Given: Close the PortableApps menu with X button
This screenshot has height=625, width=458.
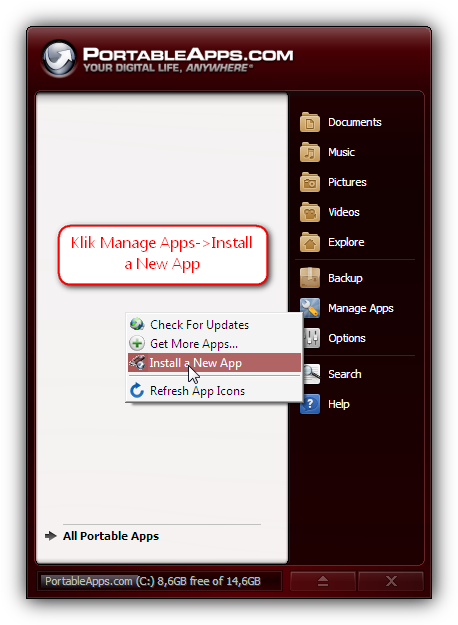Looking at the screenshot, I should [x=391, y=581].
